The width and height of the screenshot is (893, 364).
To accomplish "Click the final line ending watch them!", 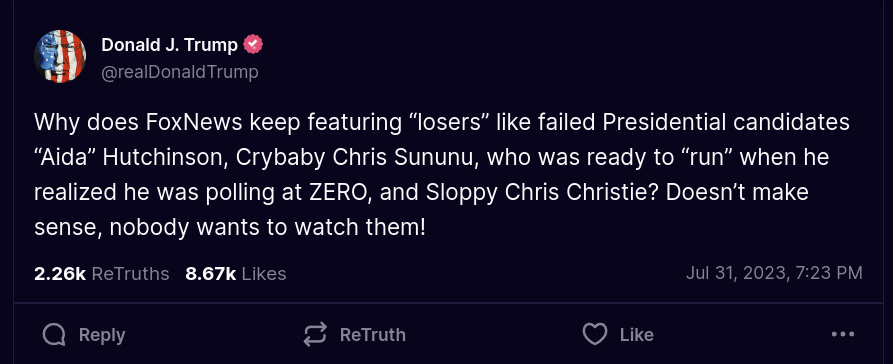I will point(230,228).
